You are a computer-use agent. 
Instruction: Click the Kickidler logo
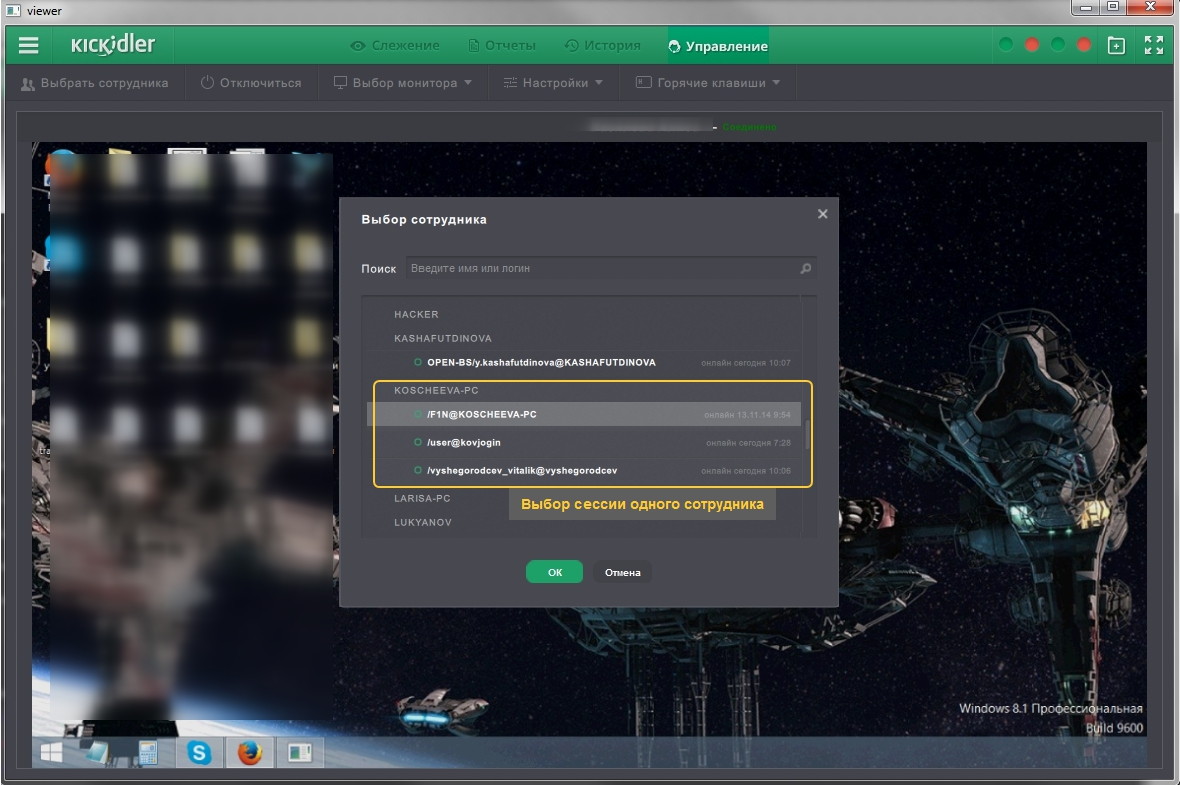[x=113, y=45]
